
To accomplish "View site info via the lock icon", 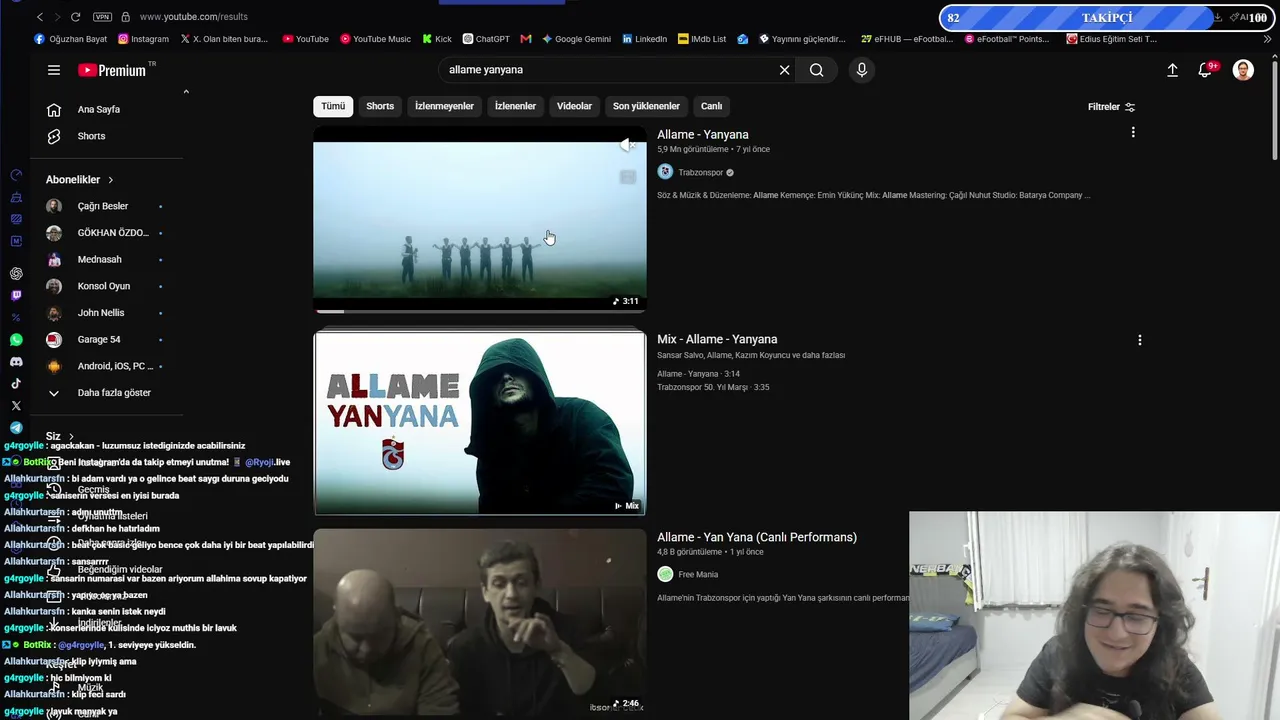I will [126, 17].
